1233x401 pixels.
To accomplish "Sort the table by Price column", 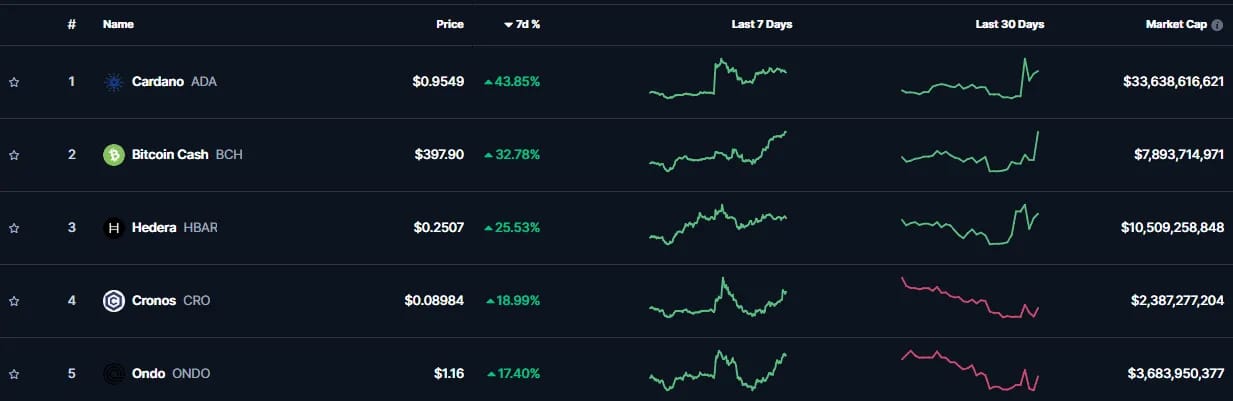I will [x=450, y=24].
